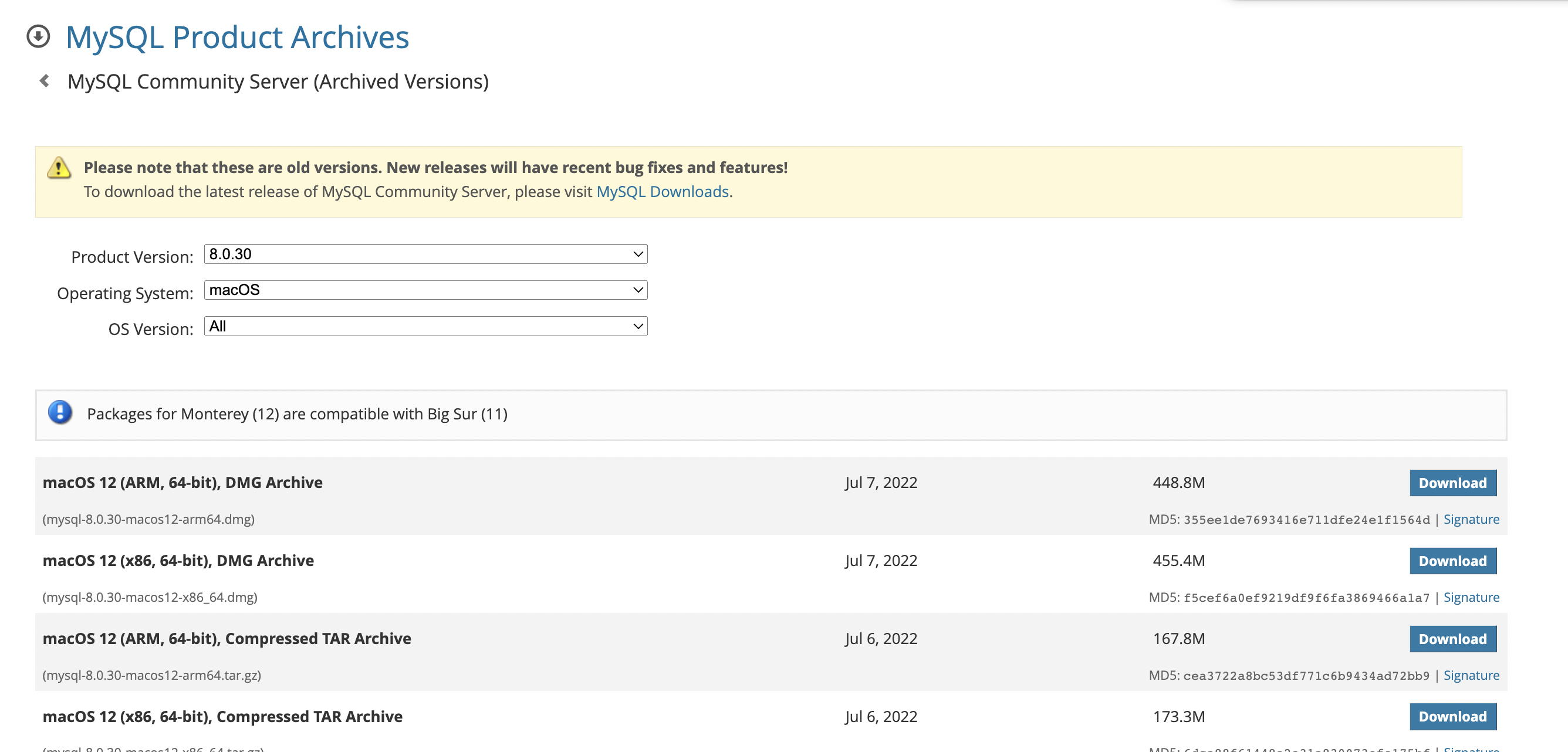This screenshot has width=1568, height=752.
Task: Open the Operating System dropdown showing macOS
Action: [425, 290]
